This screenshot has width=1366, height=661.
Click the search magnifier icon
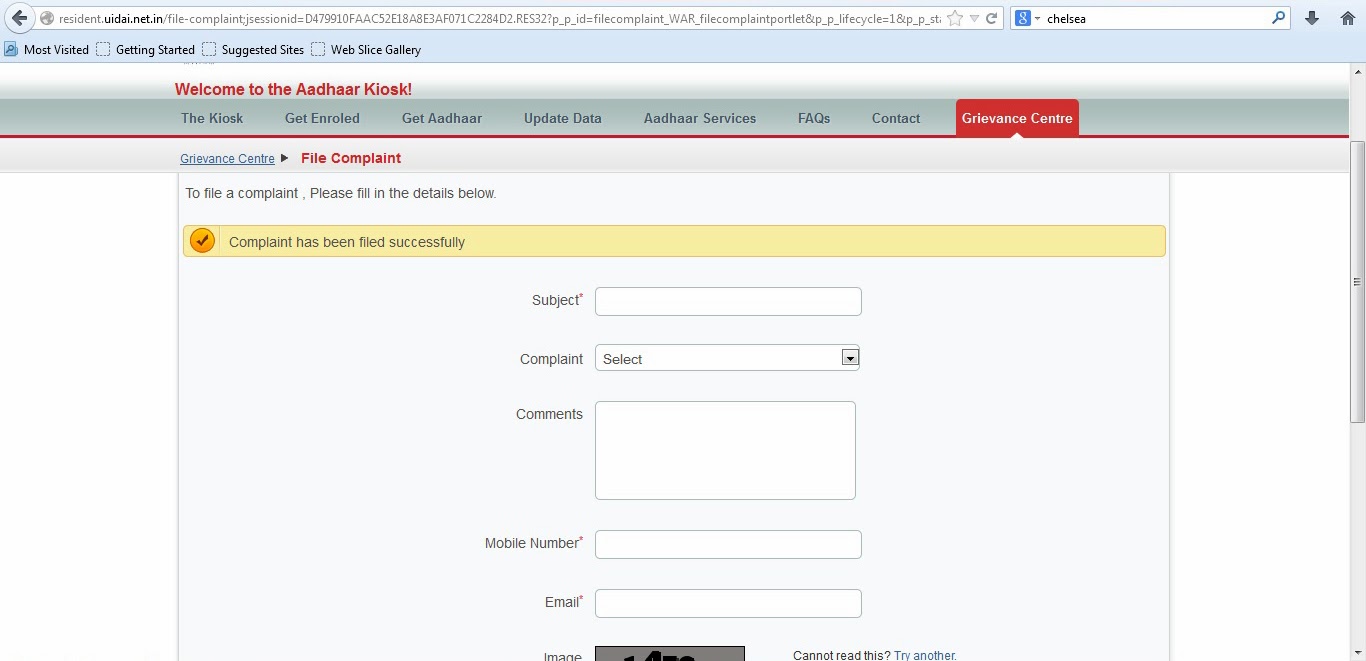click(1278, 18)
